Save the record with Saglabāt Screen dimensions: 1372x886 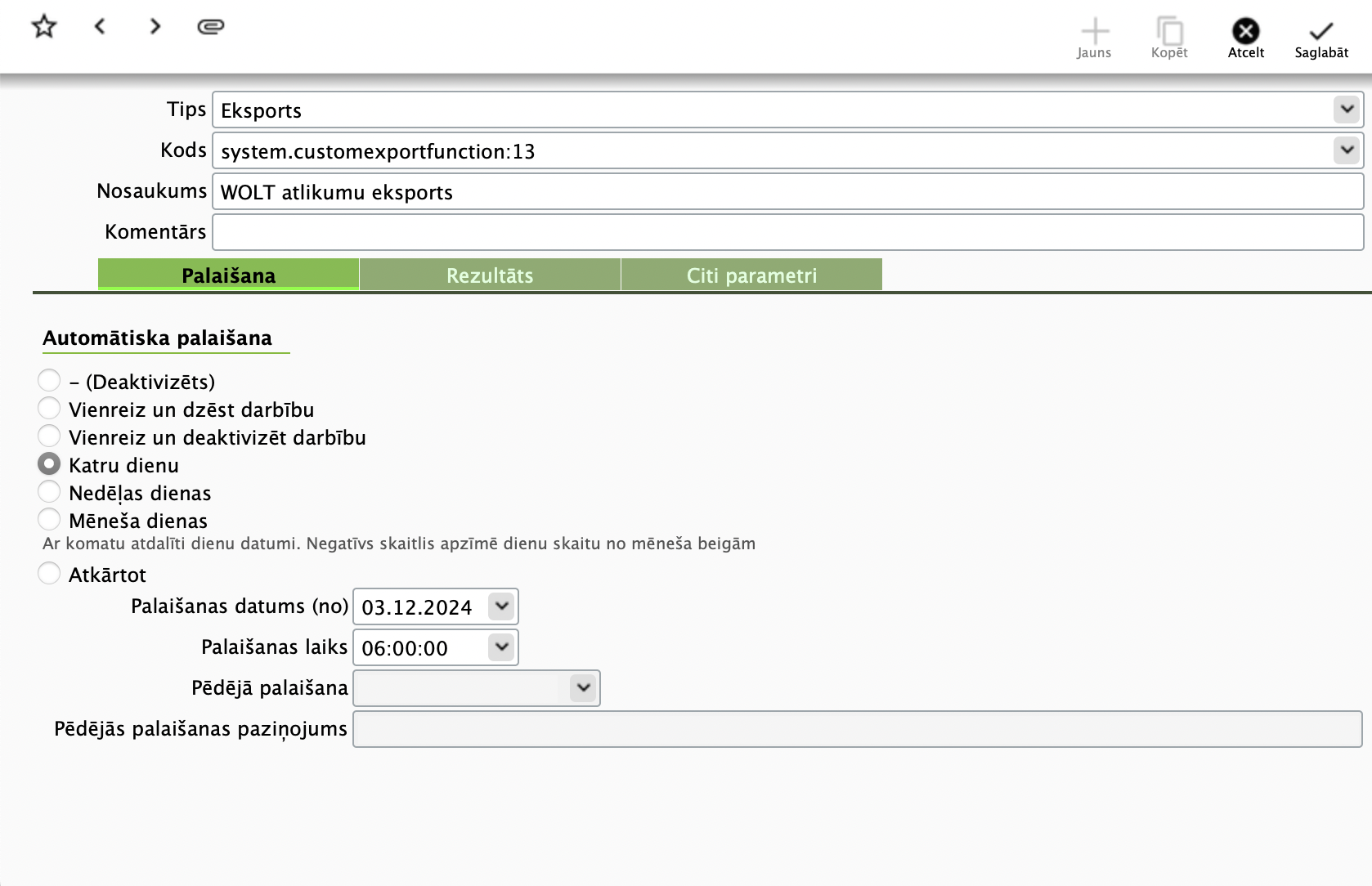pyautogui.click(x=1320, y=38)
